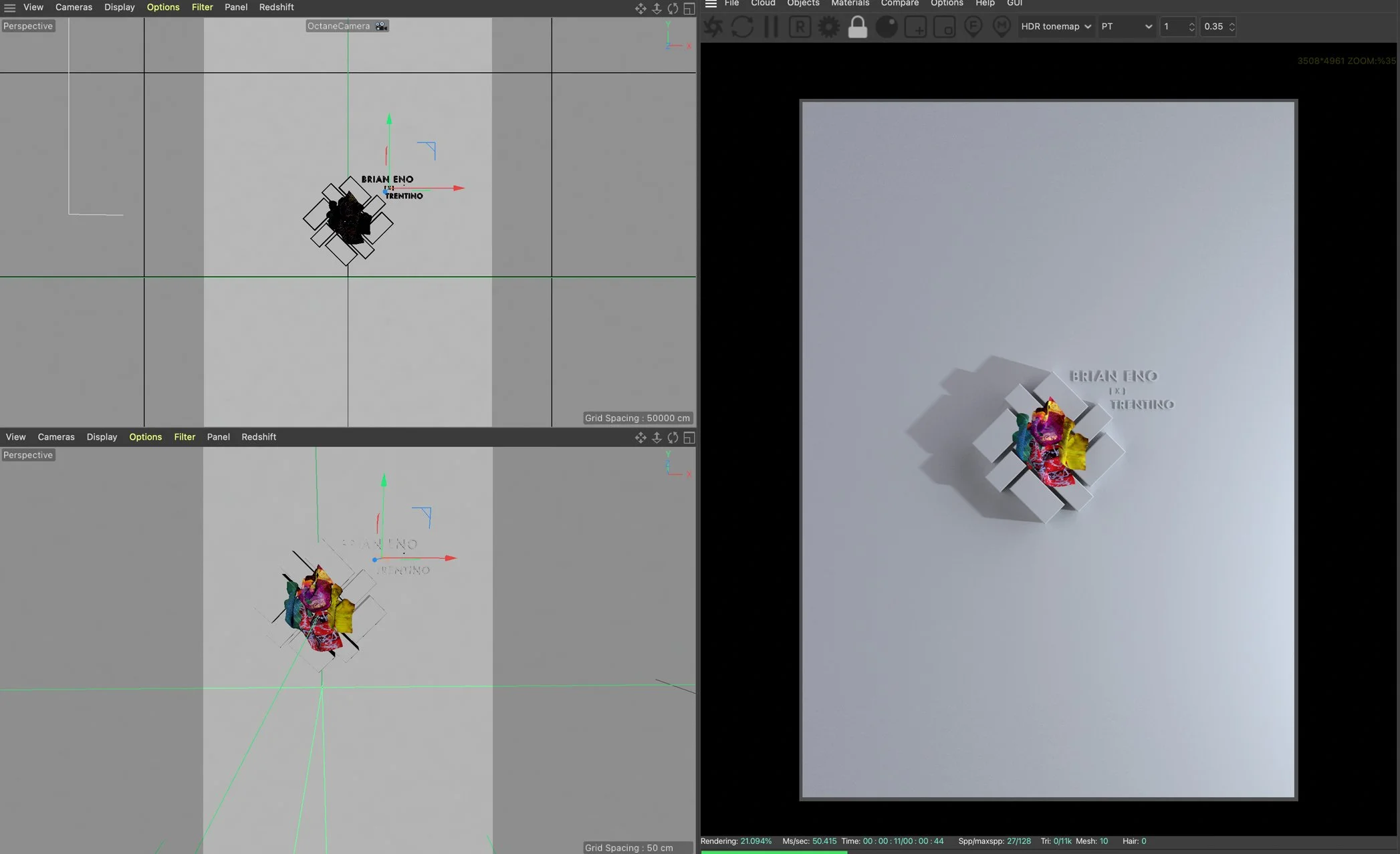Open the Octane Live Viewer hamburger menu
Screen dimensions: 1400x854
[711, 3]
